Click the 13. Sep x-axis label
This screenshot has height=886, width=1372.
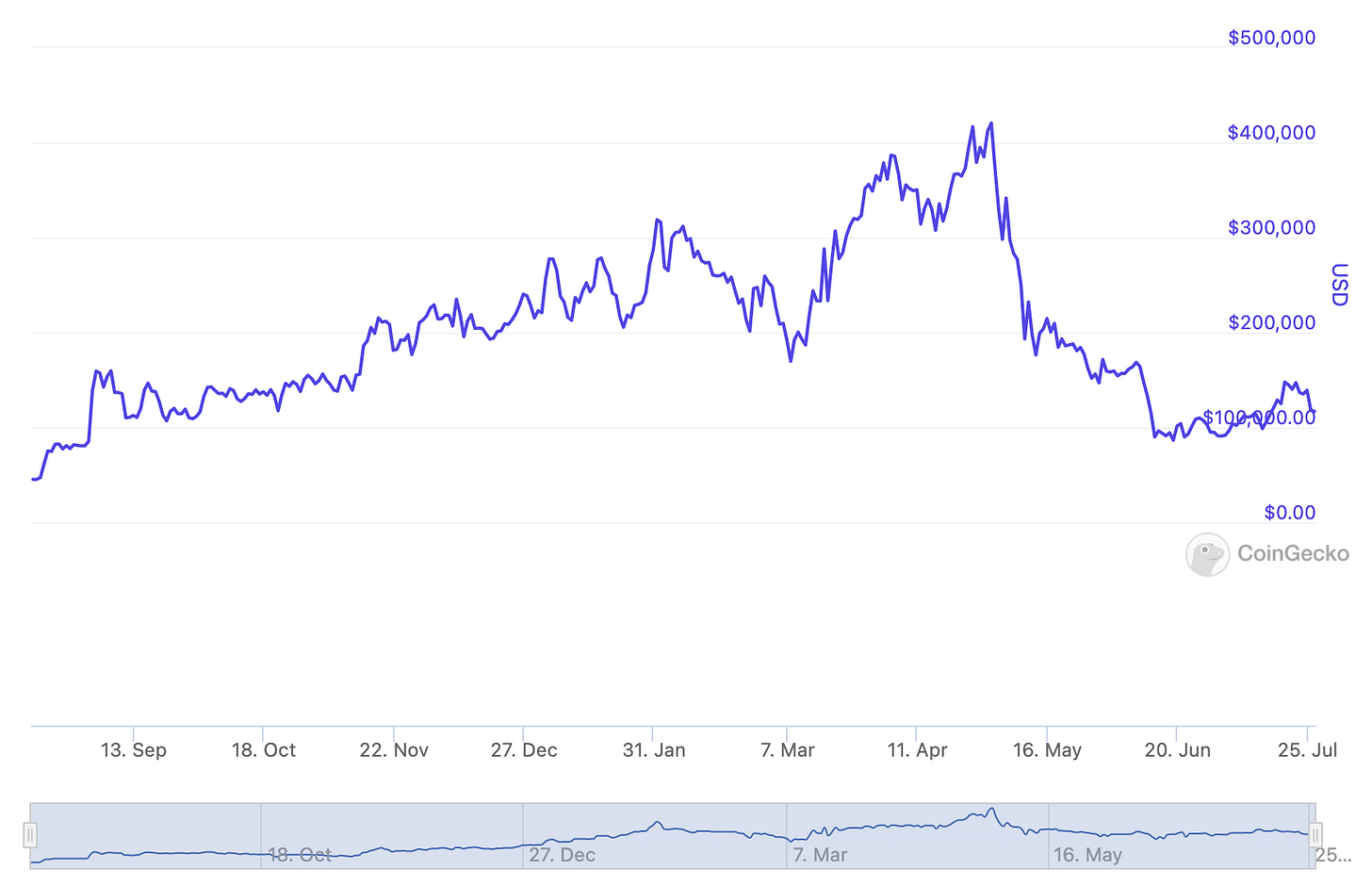(x=134, y=750)
